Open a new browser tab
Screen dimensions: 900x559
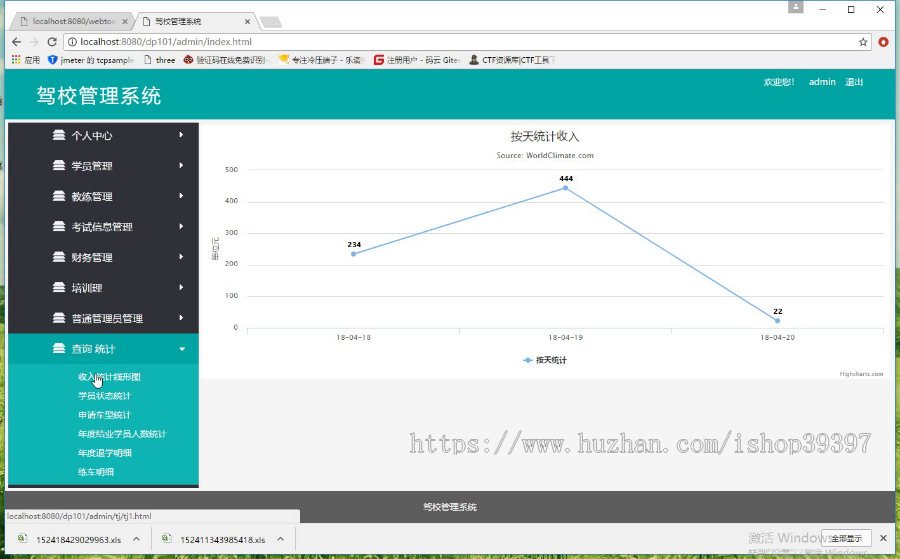pyautogui.click(x=270, y=22)
